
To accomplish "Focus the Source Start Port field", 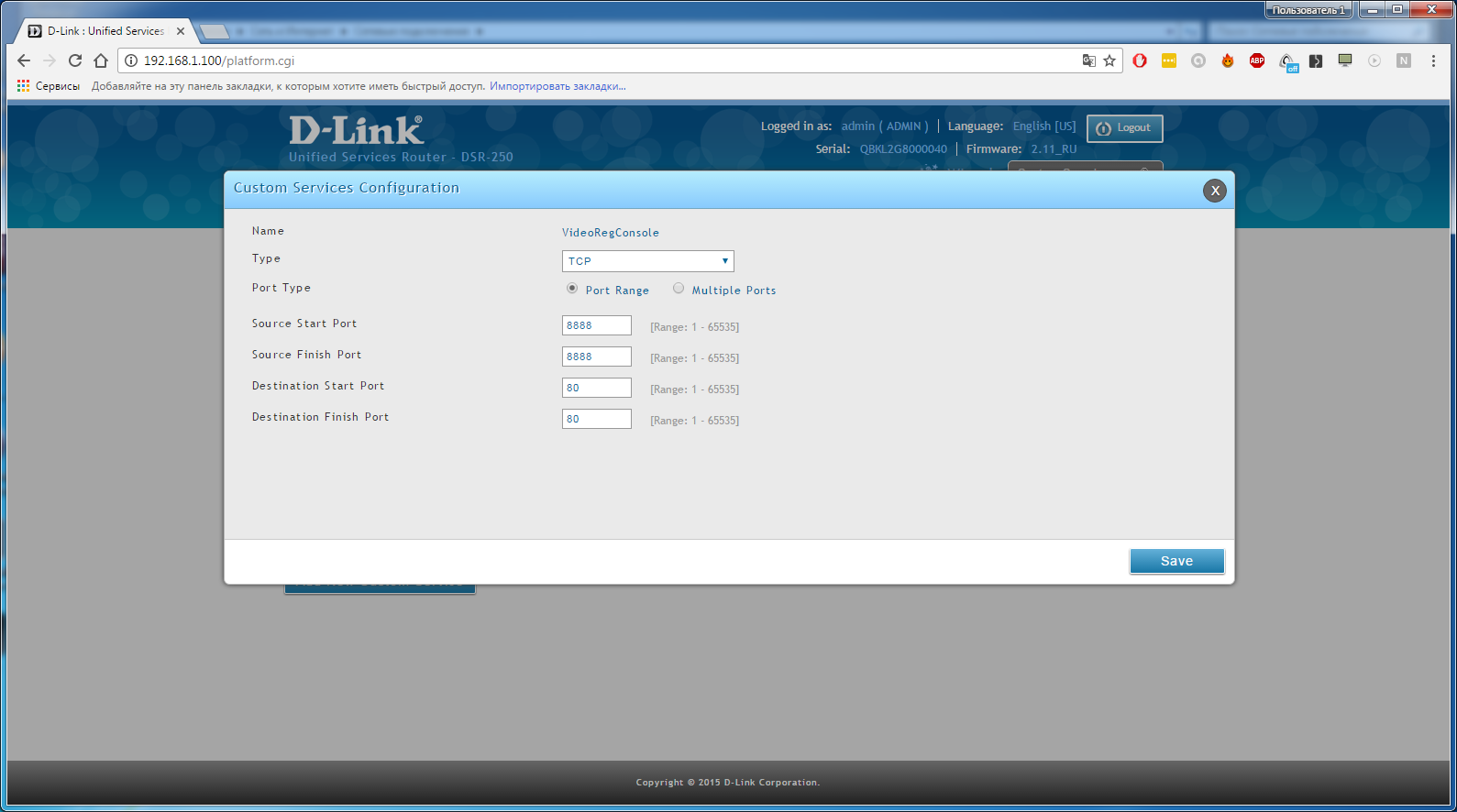I will (597, 325).
